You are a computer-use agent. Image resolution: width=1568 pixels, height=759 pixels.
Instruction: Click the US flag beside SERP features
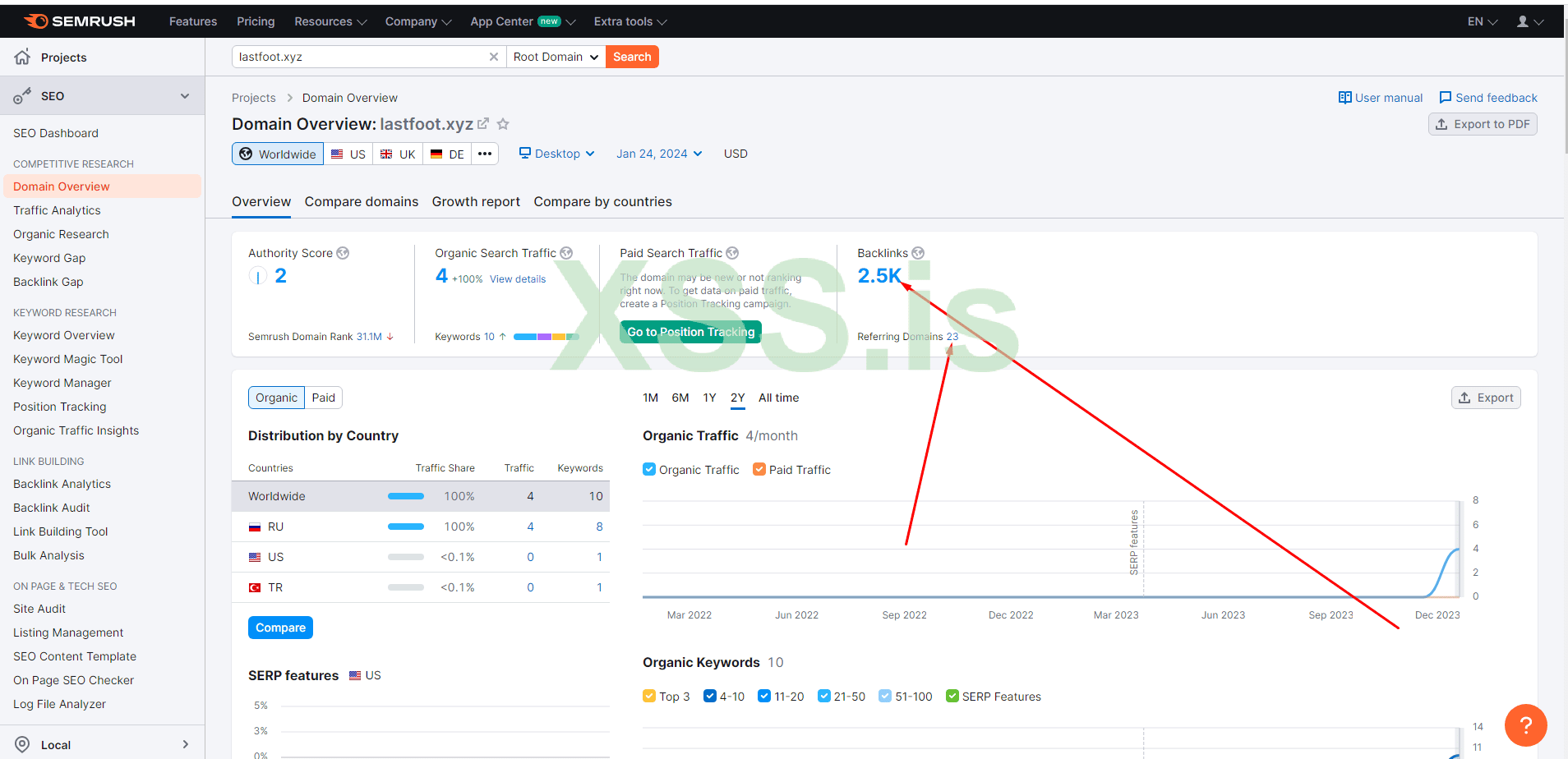click(x=355, y=675)
